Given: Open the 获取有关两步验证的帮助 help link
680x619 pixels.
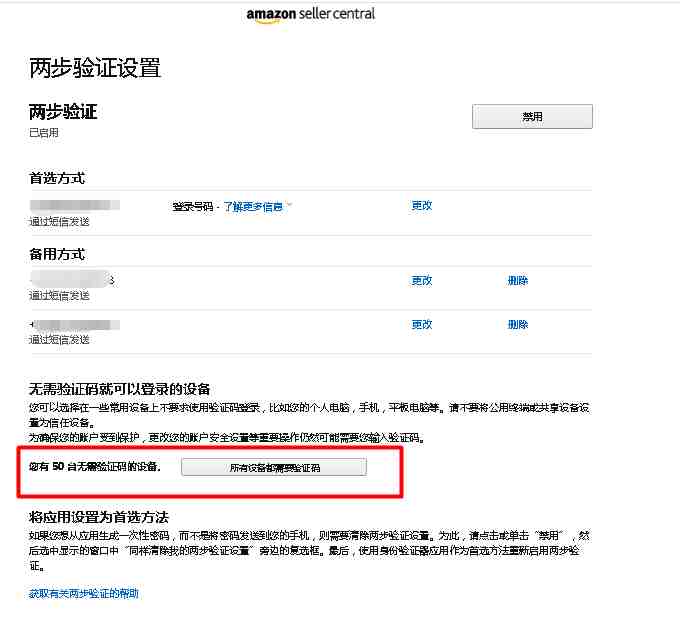Looking at the screenshot, I should (x=84, y=593).
